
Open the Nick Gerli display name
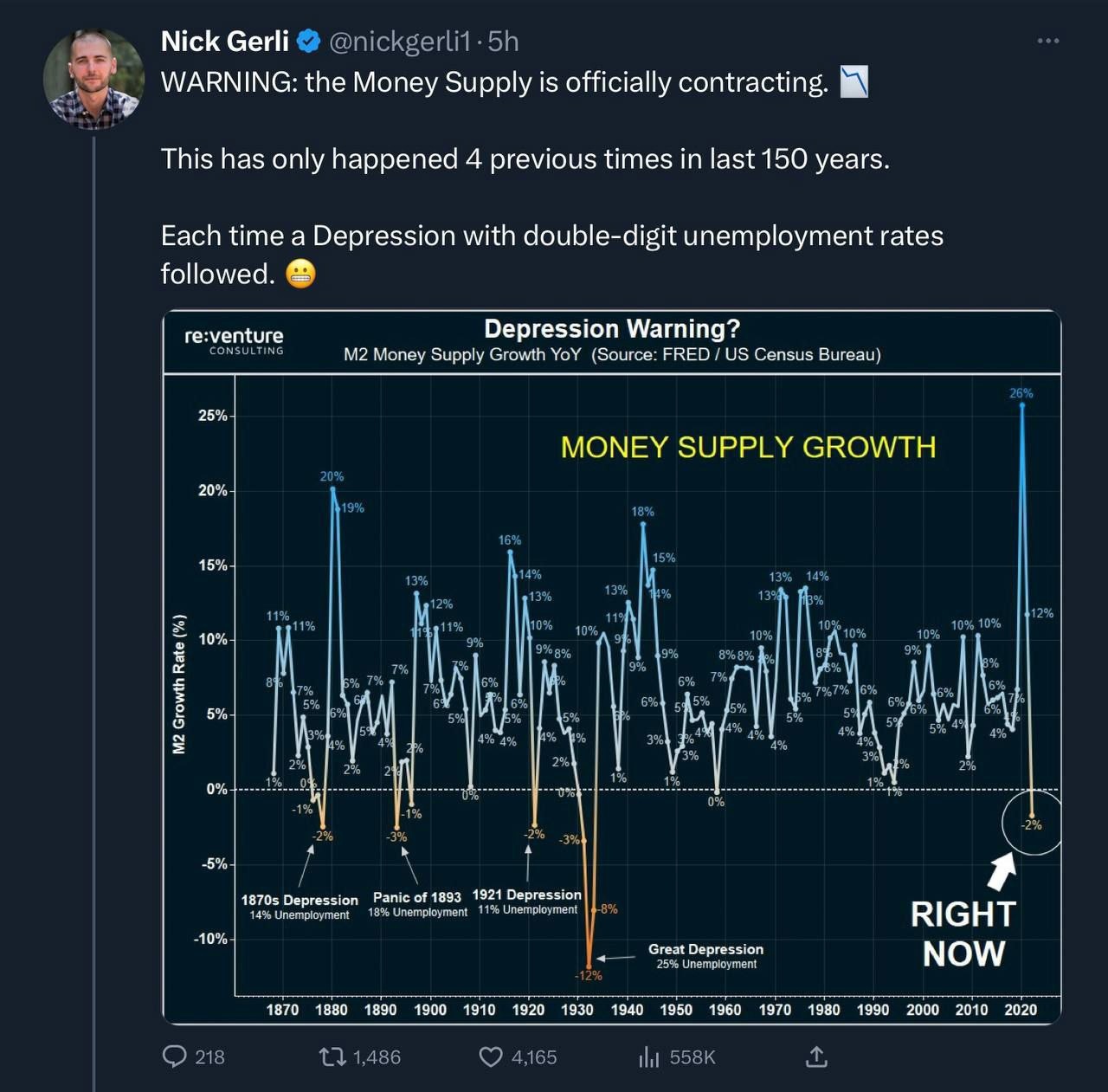[225, 41]
